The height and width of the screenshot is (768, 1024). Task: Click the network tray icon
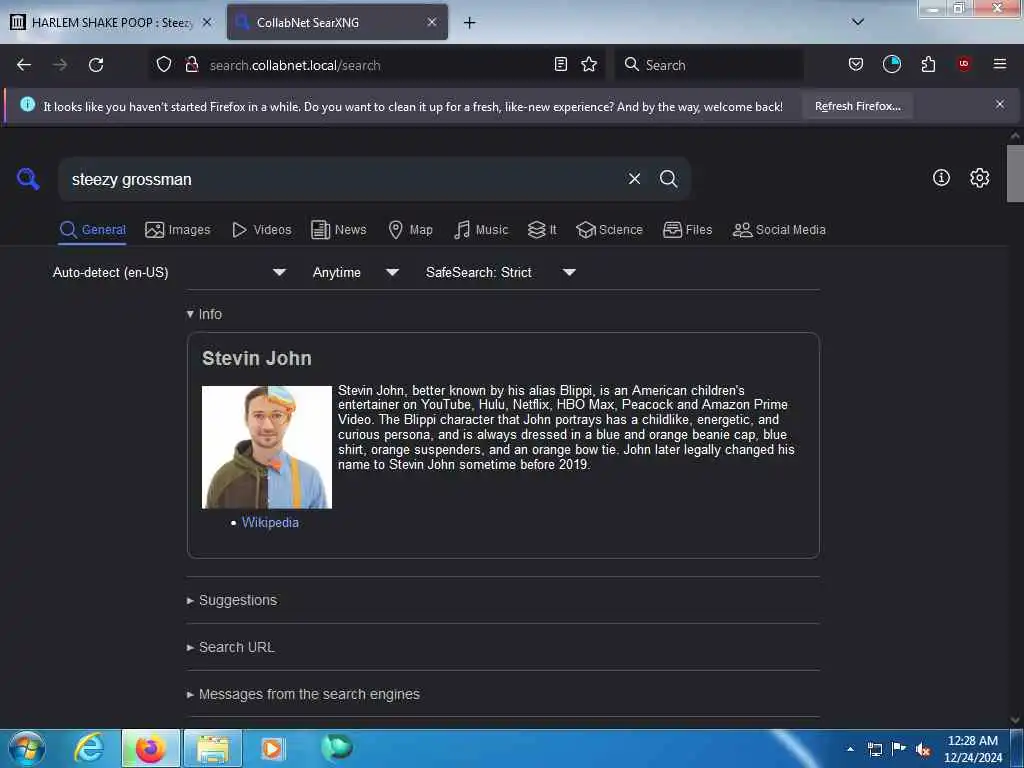(874, 750)
